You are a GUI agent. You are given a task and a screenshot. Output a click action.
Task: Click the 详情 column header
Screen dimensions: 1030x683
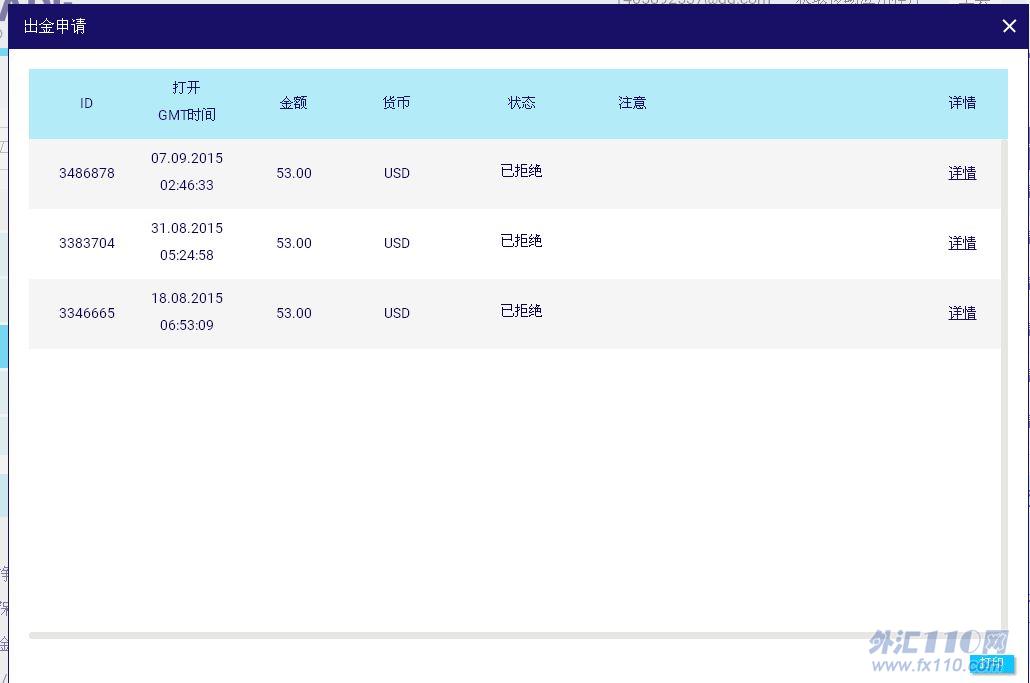(x=962, y=103)
